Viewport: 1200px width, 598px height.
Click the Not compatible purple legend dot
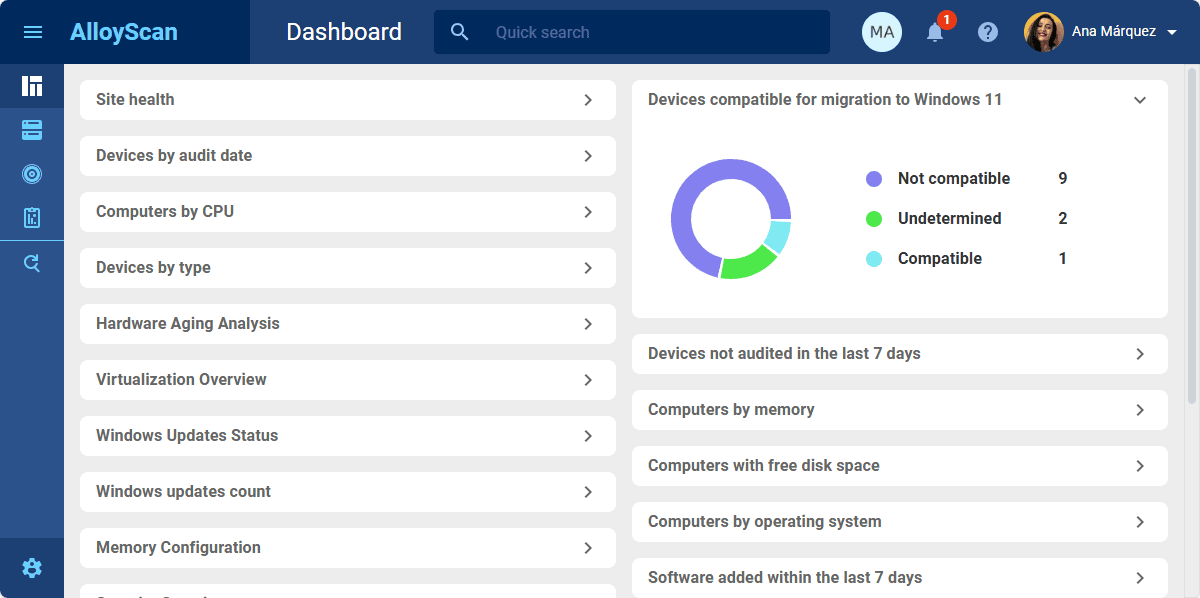(874, 179)
